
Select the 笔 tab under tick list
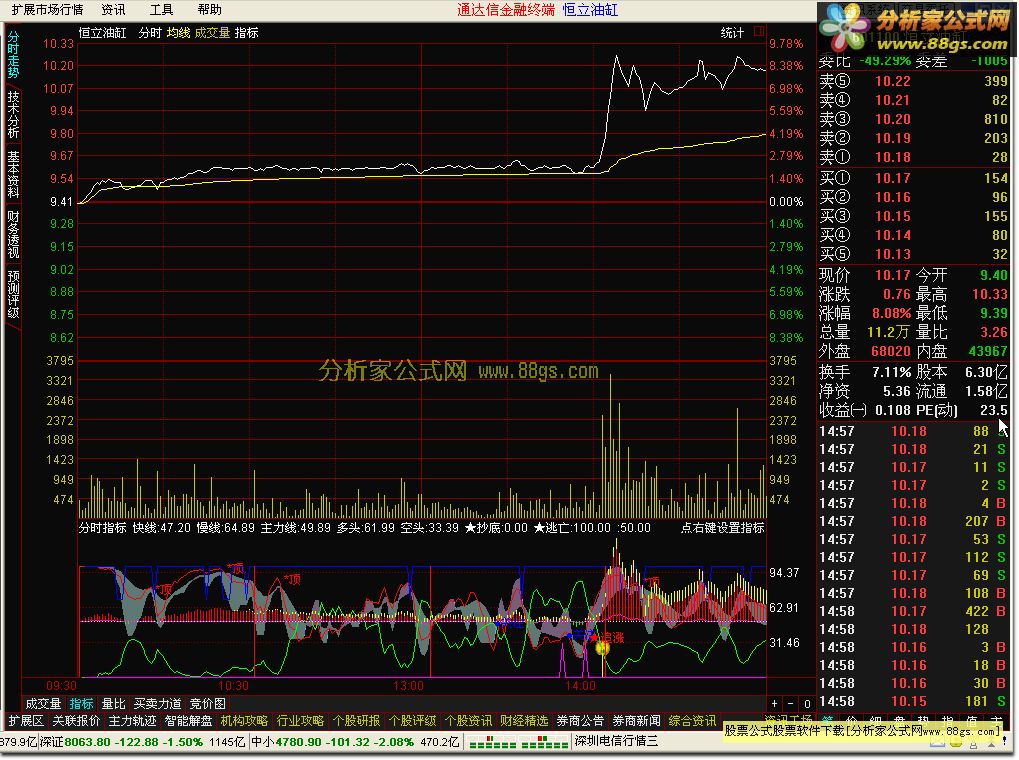point(828,719)
